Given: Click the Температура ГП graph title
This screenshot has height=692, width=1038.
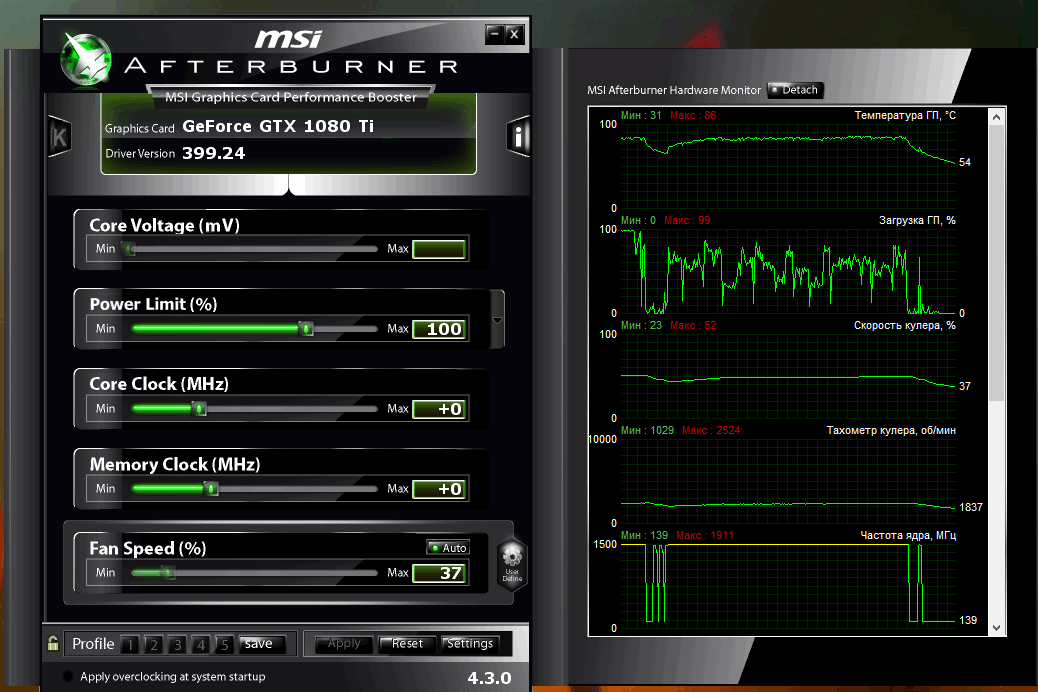Looking at the screenshot, I should 905,115.
